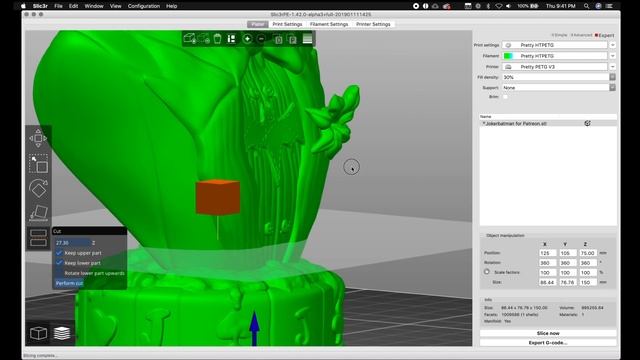The height and width of the screenshot is (360, 640).
Task: Click the green filament color swatch
Action: (x=508, y=56)
